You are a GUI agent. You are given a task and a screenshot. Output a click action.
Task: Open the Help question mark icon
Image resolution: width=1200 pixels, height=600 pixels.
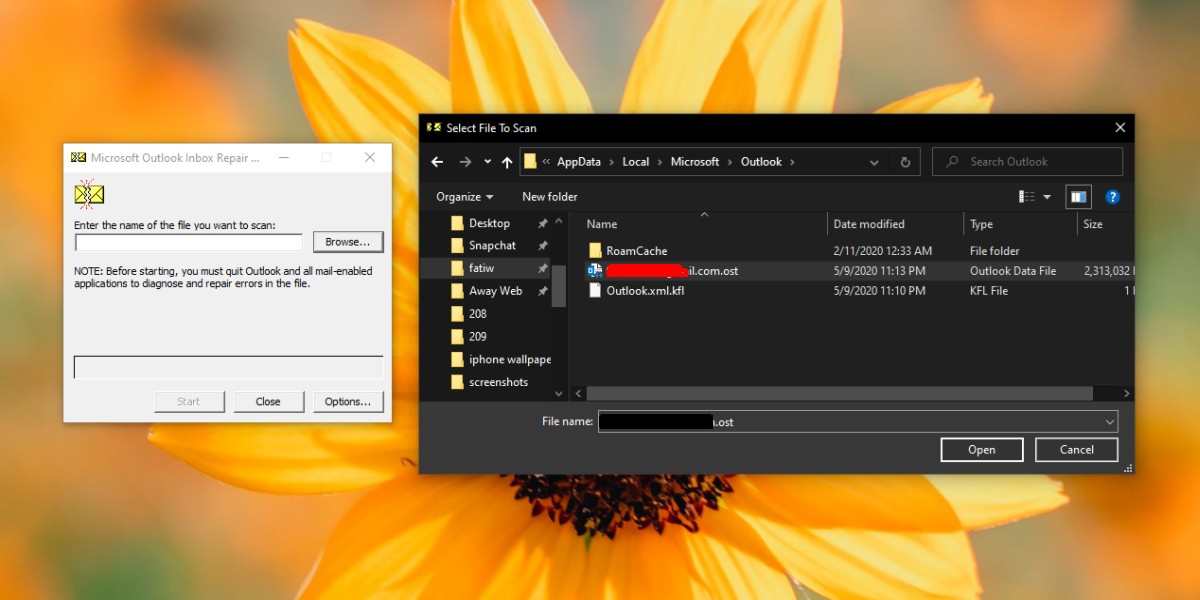pyautogui.click(x=1112, y=197)
